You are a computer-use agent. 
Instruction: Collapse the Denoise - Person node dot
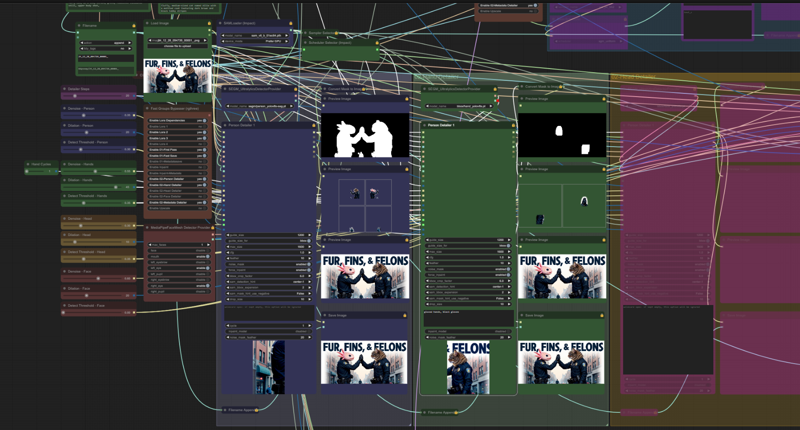click(x=64, y=109)
